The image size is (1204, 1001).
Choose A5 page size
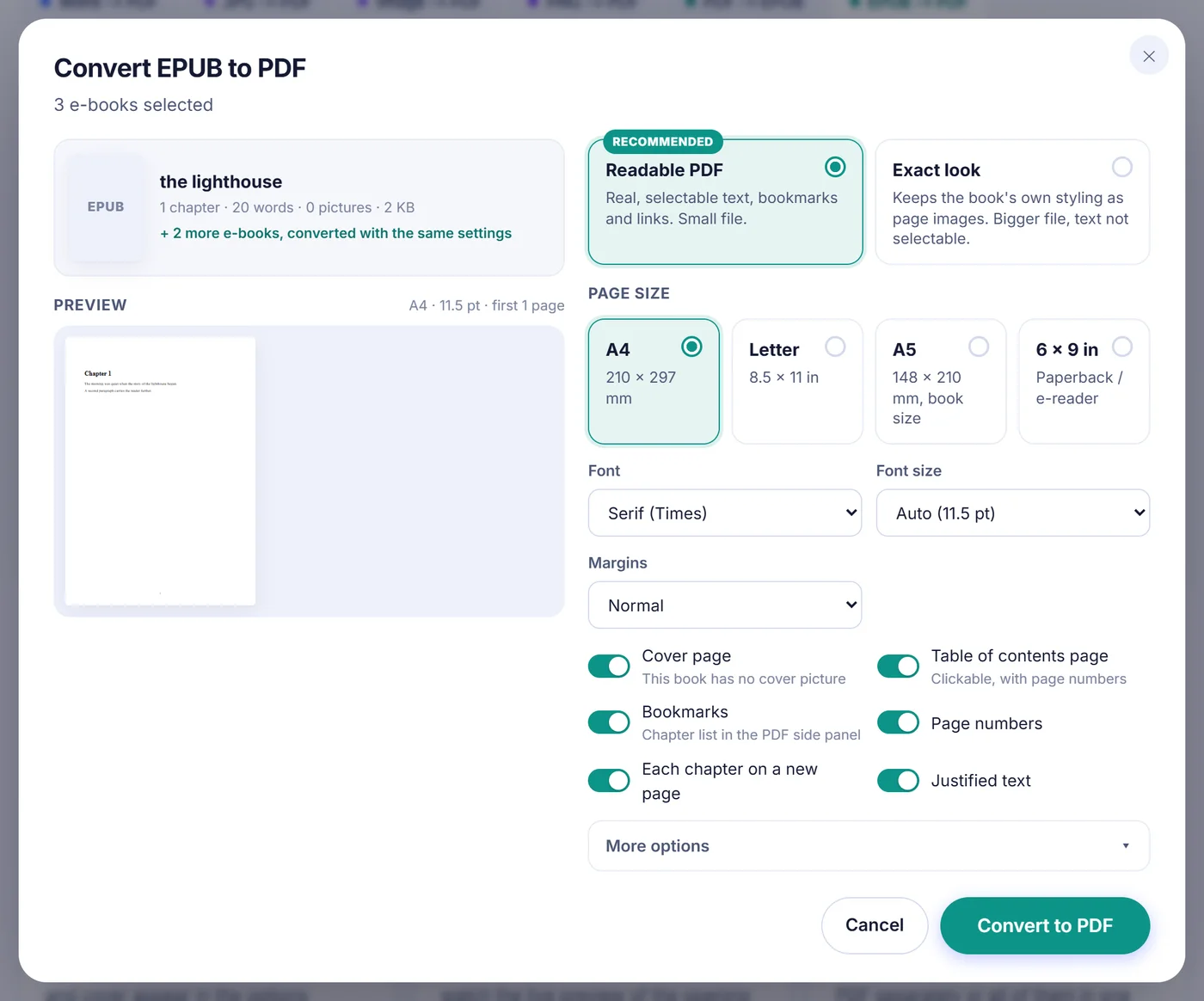tap(941, 382)
